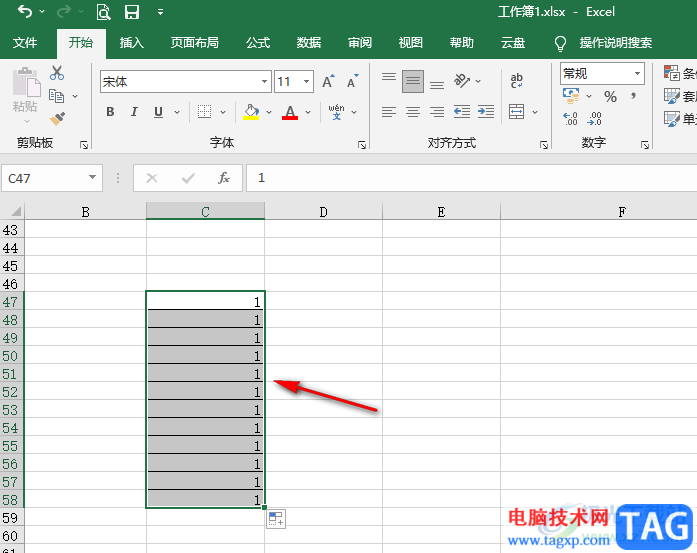
Task: Click the center horizontally icon
Action: (413, 112)
